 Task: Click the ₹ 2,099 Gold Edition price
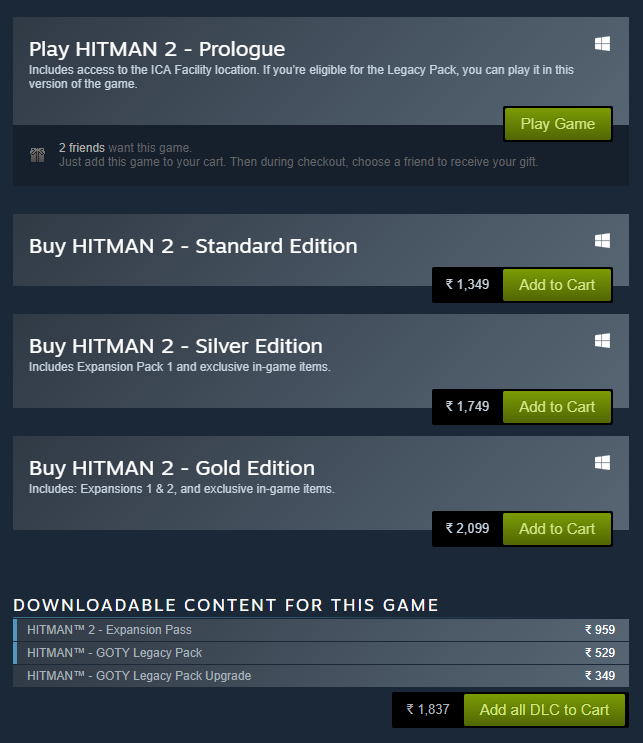coord(467,528)
